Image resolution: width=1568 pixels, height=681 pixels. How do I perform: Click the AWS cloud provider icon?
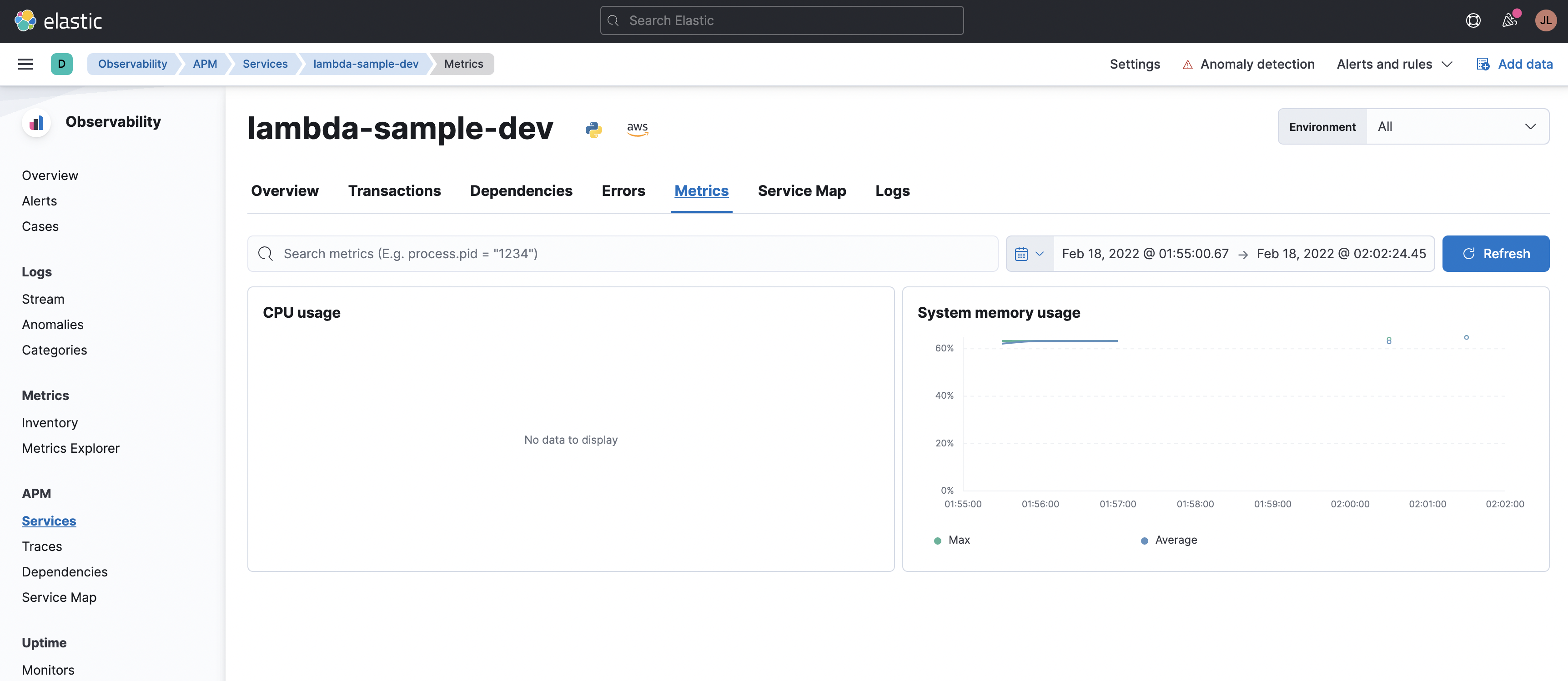coord(637,128)
